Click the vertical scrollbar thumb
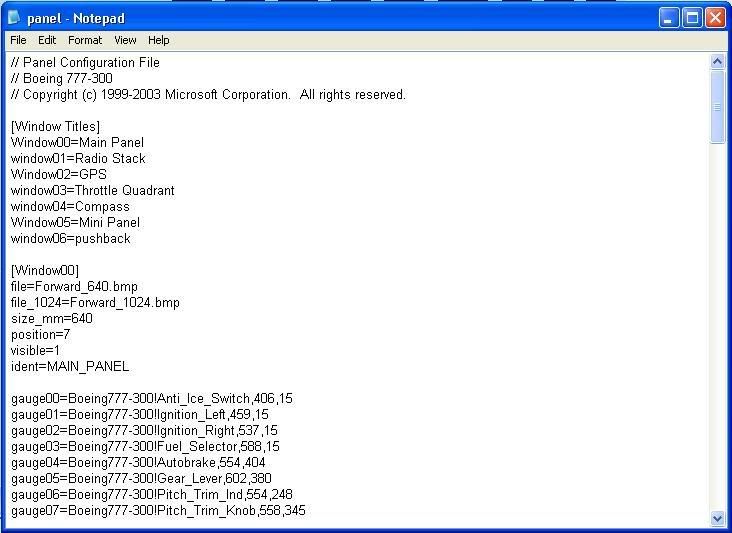 point(717,107)
